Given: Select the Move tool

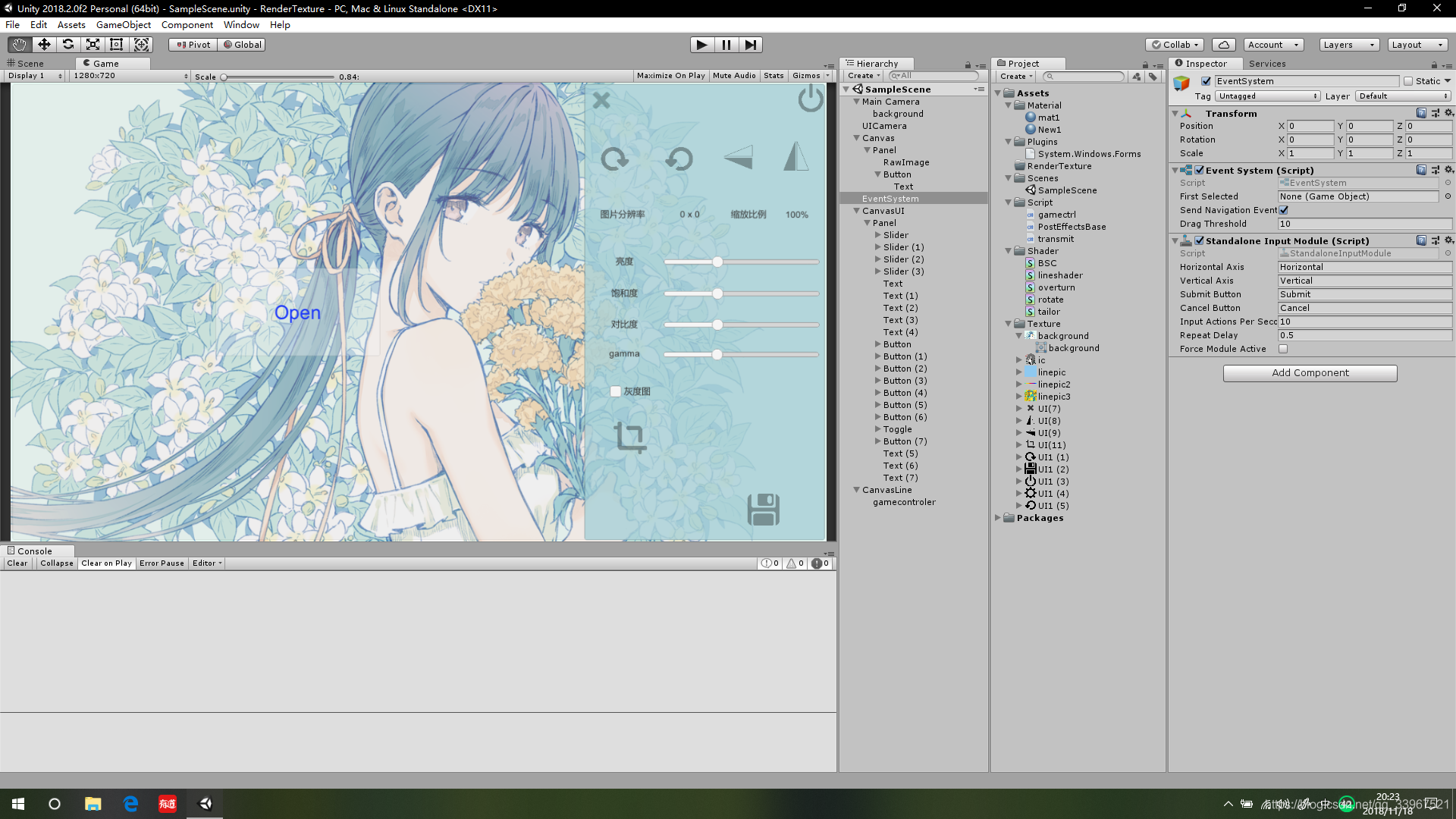Looking at the screenshot, I should (44, 45).
